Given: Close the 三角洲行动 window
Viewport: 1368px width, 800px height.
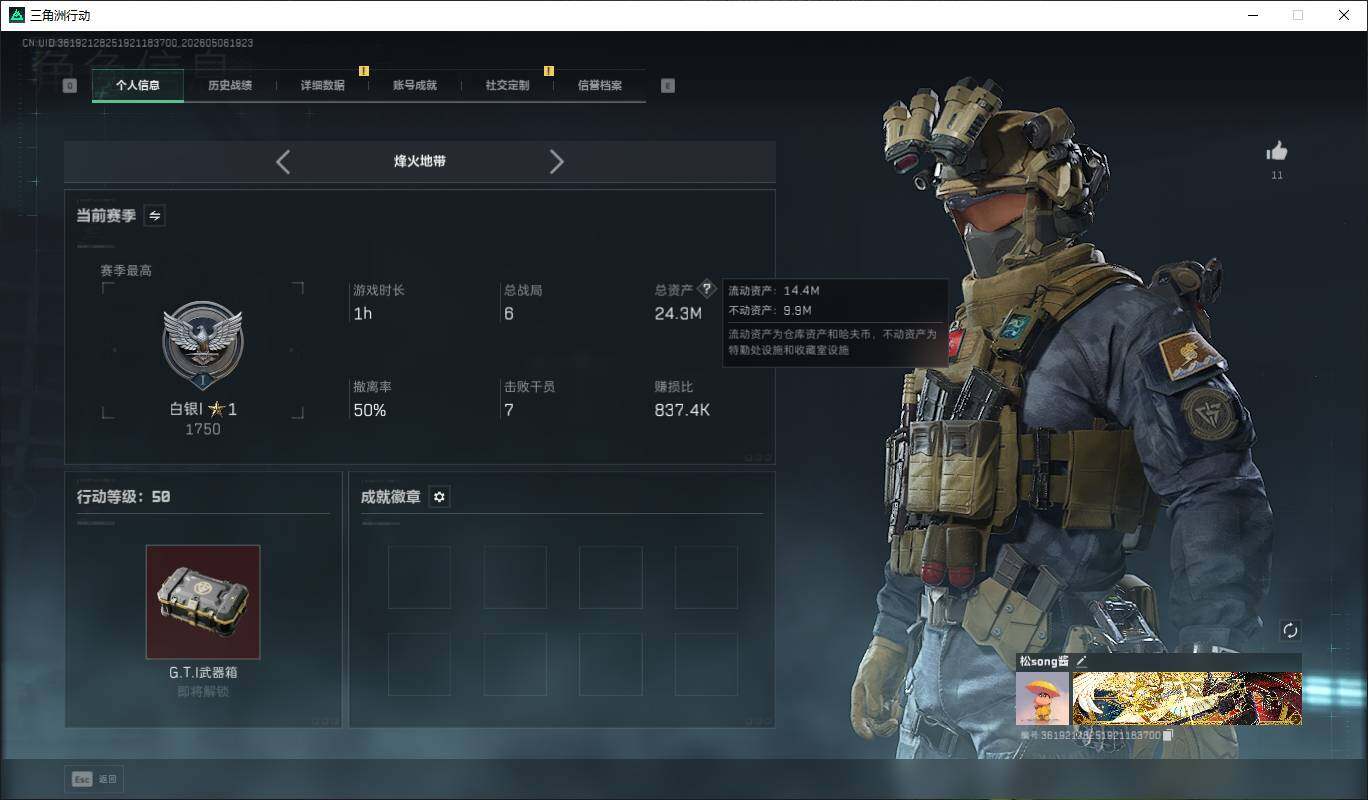Looking at the screenshot, I should 1344,15.
